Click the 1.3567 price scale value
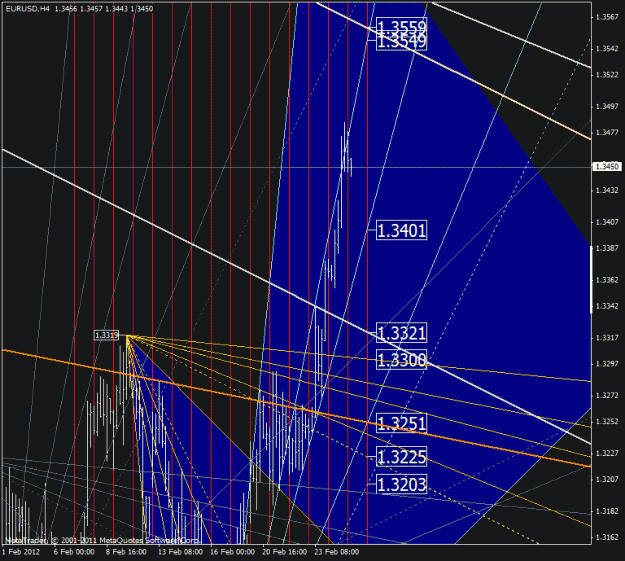625x561 pixels. click(x=607, y=17)
